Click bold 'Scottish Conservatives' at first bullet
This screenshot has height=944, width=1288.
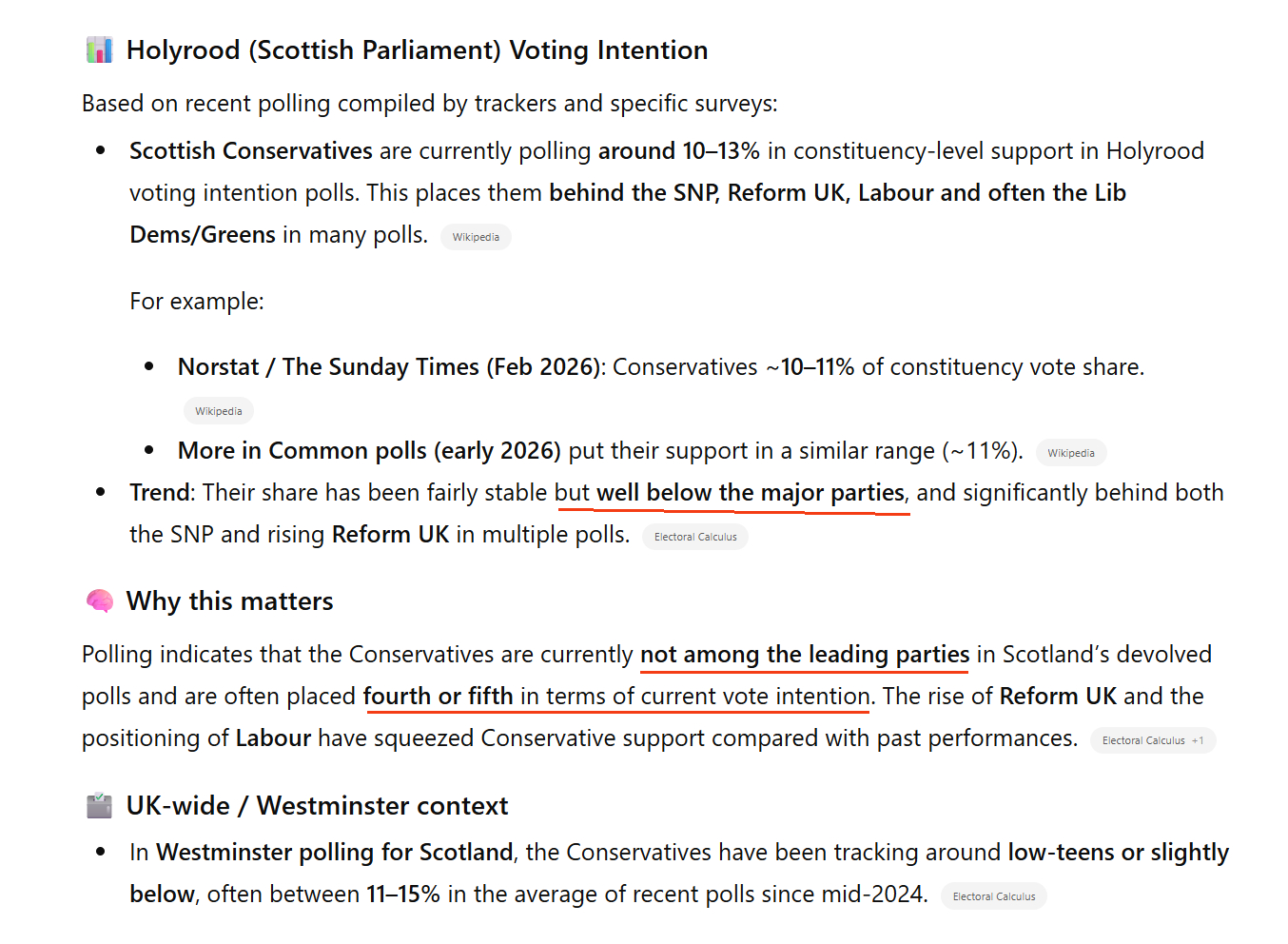coord(251,151)
